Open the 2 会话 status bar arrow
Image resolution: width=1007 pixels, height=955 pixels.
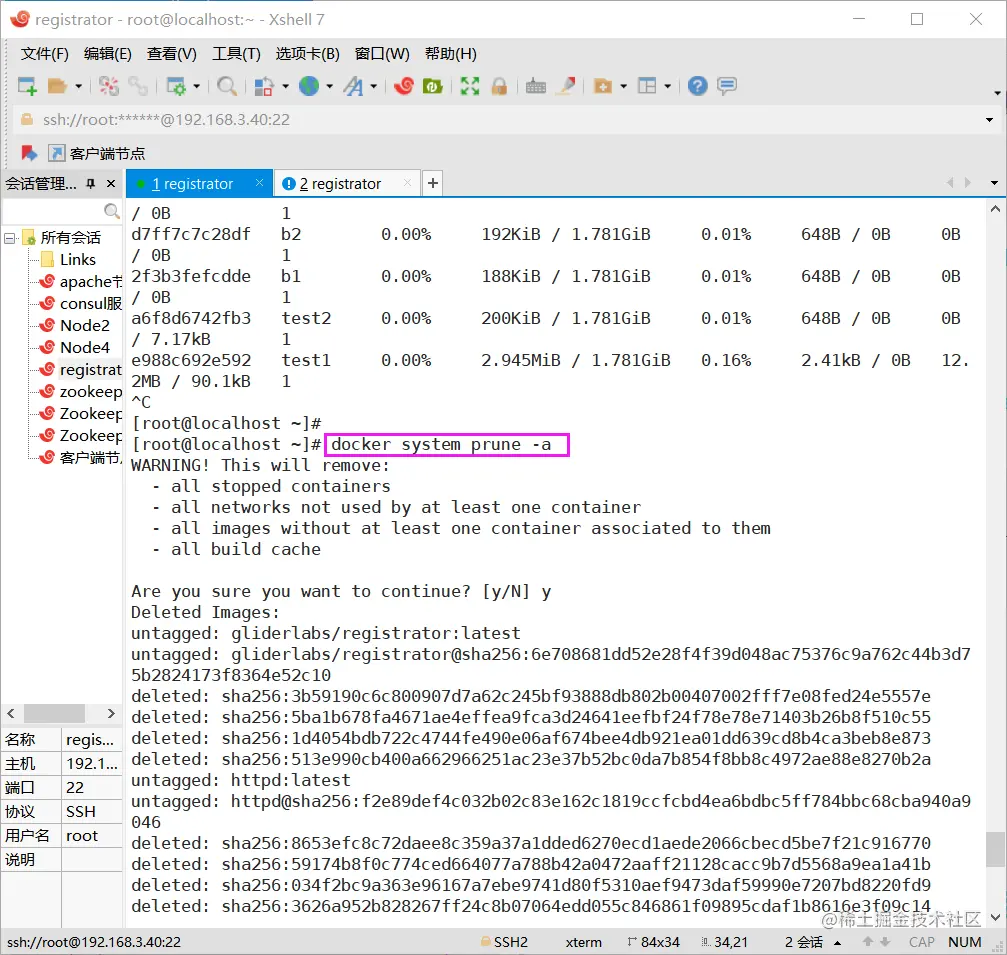tap(837, 942)
